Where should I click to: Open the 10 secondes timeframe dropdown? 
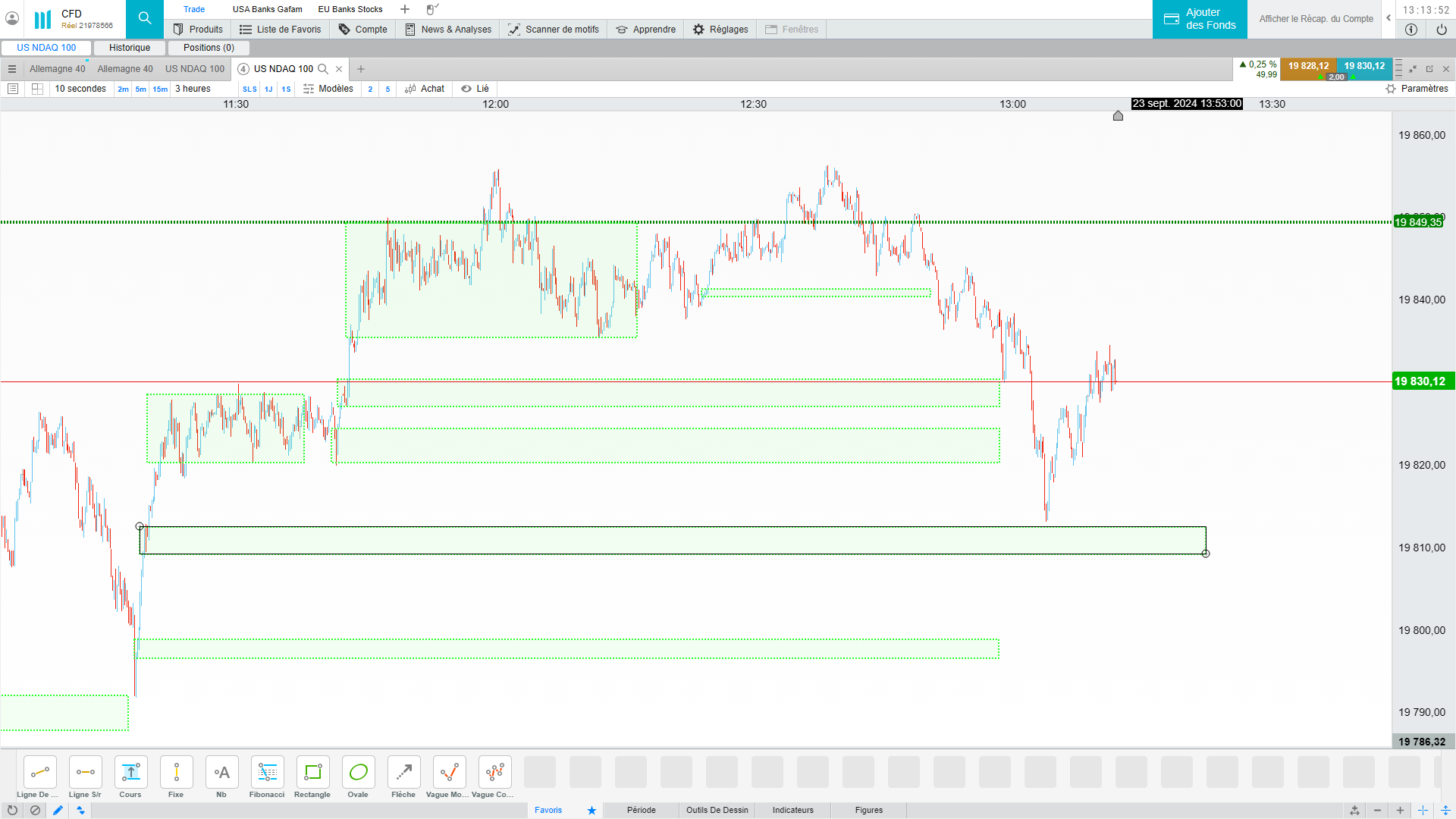[80, 89]
